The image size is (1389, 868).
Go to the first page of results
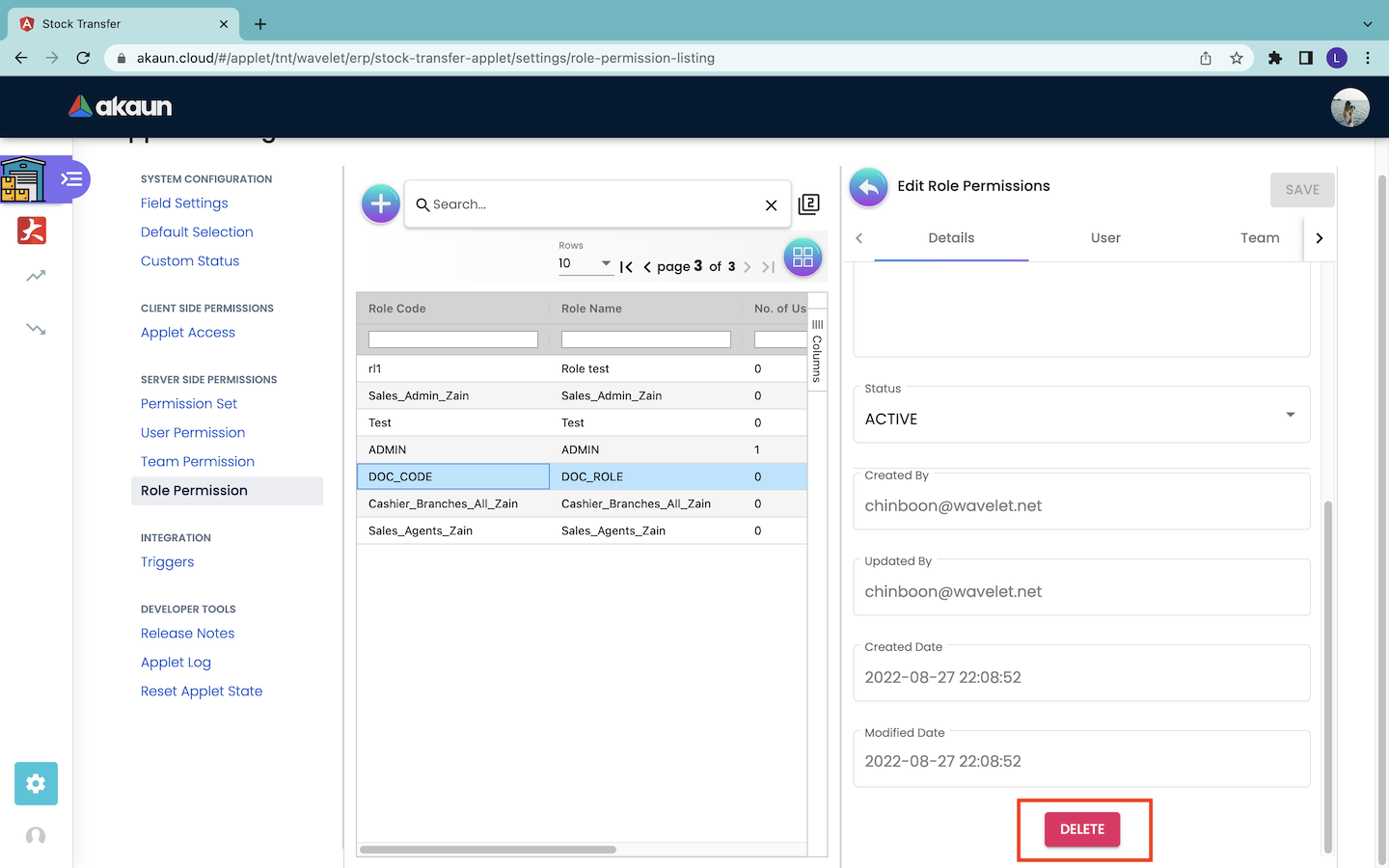point(626,267)
